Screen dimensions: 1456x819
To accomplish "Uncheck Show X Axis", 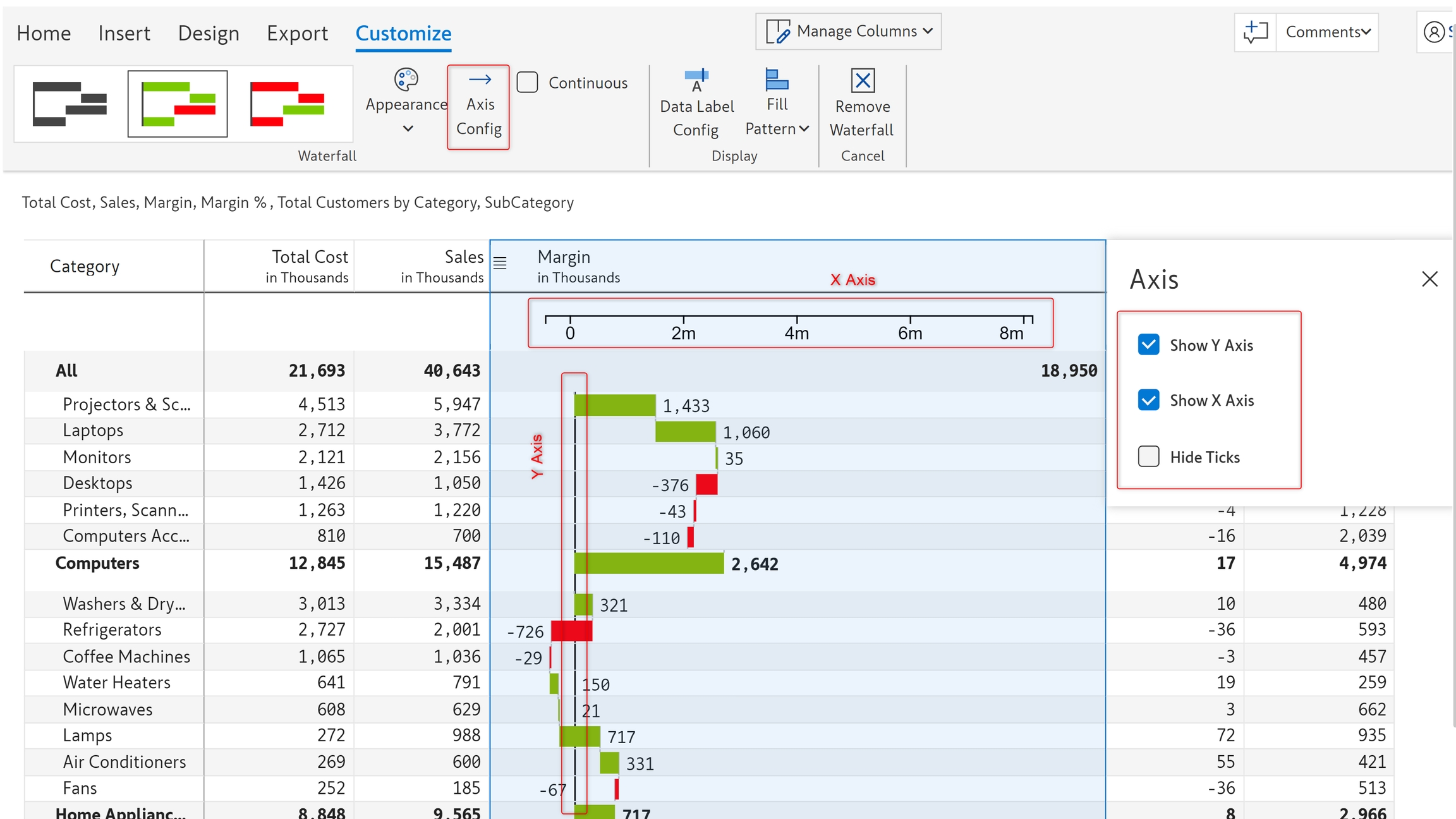I will (1148, 400).
